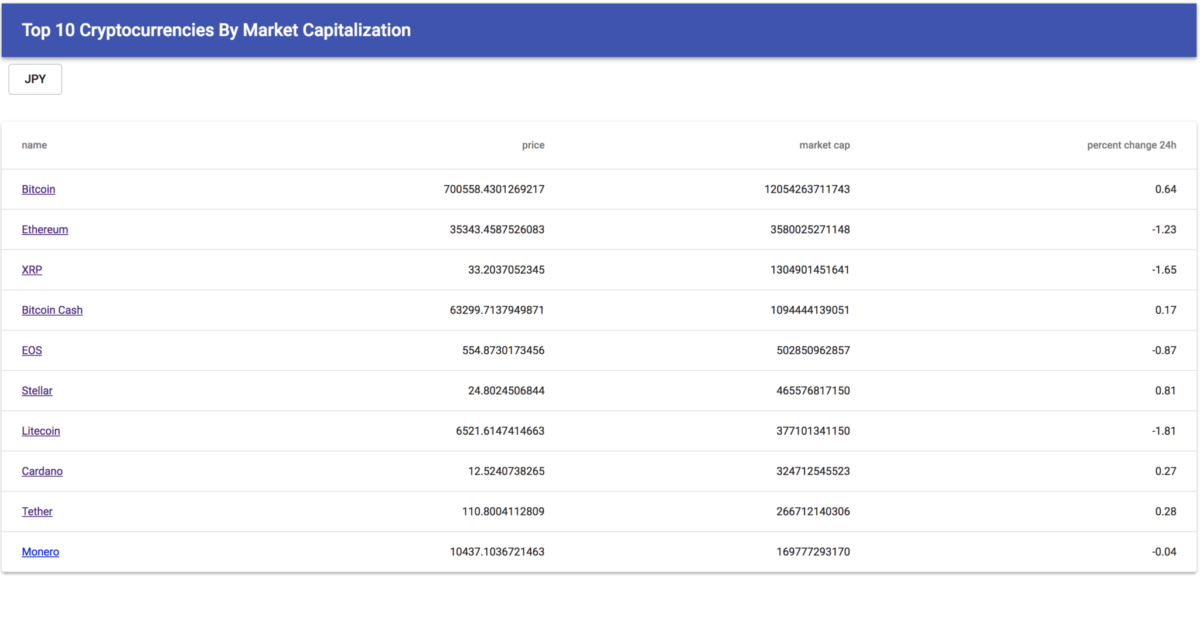The width and height of the screenshot is (1200, 642).
Task: Open the Cardano link
Action: [x=42, y=471]
